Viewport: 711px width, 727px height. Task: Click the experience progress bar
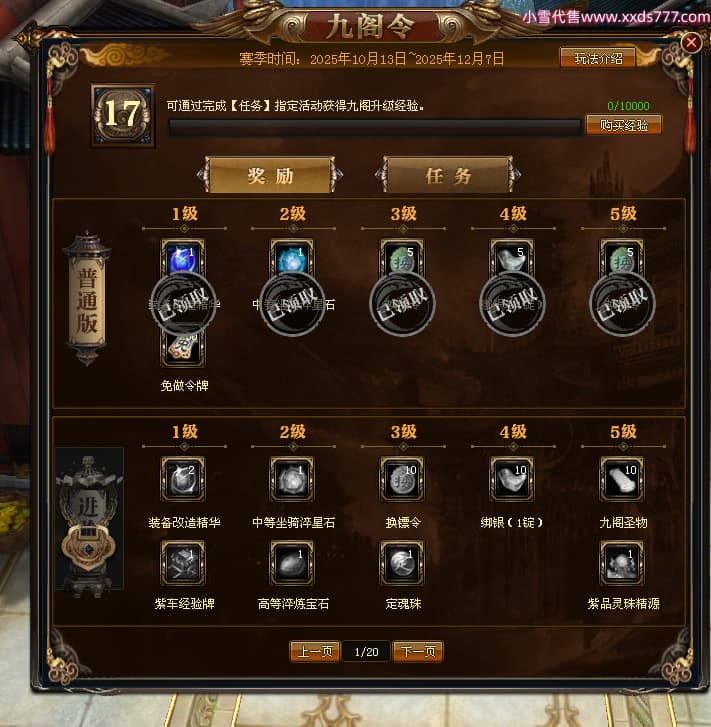click(x=375, y=127)
